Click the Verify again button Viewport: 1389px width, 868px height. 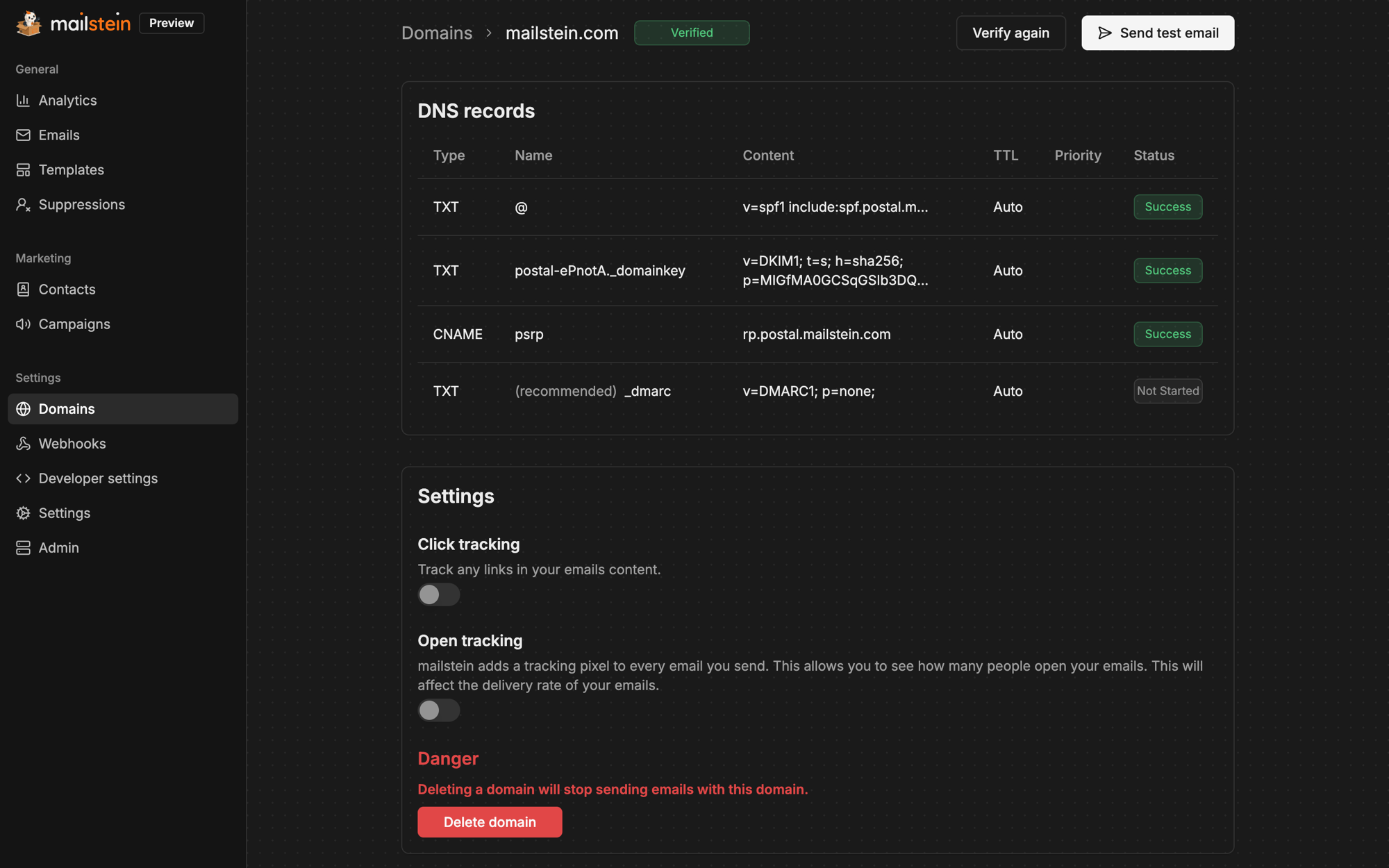(1010, 33)
